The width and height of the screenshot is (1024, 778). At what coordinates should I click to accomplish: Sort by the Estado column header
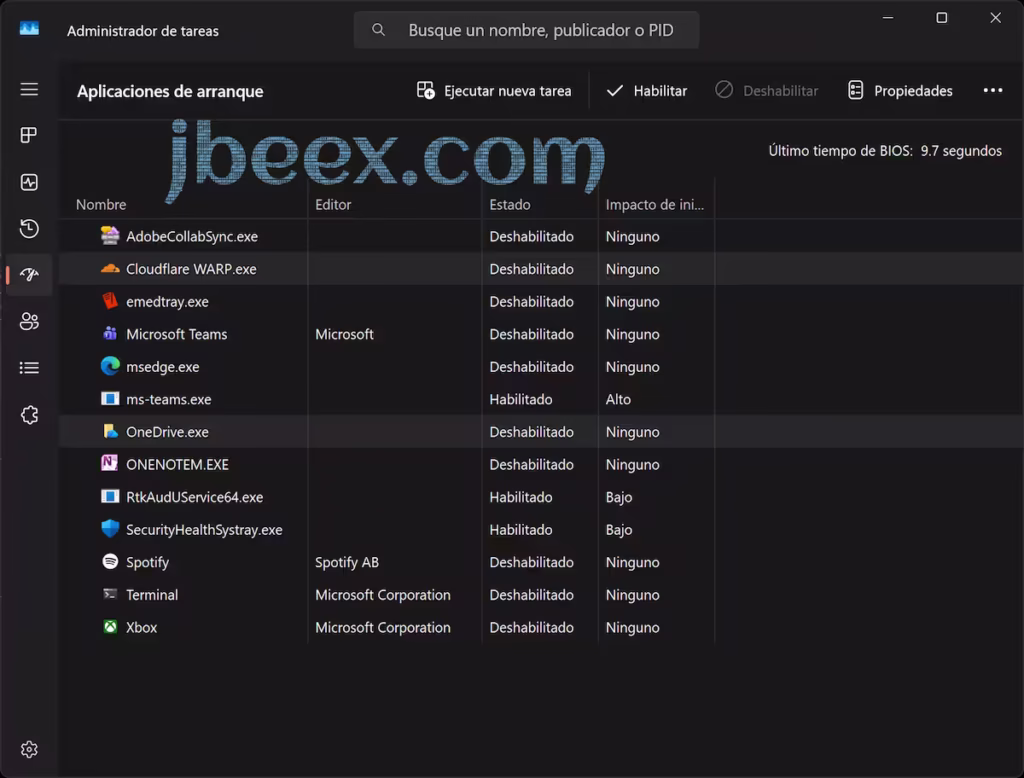[x=510, y=204]
